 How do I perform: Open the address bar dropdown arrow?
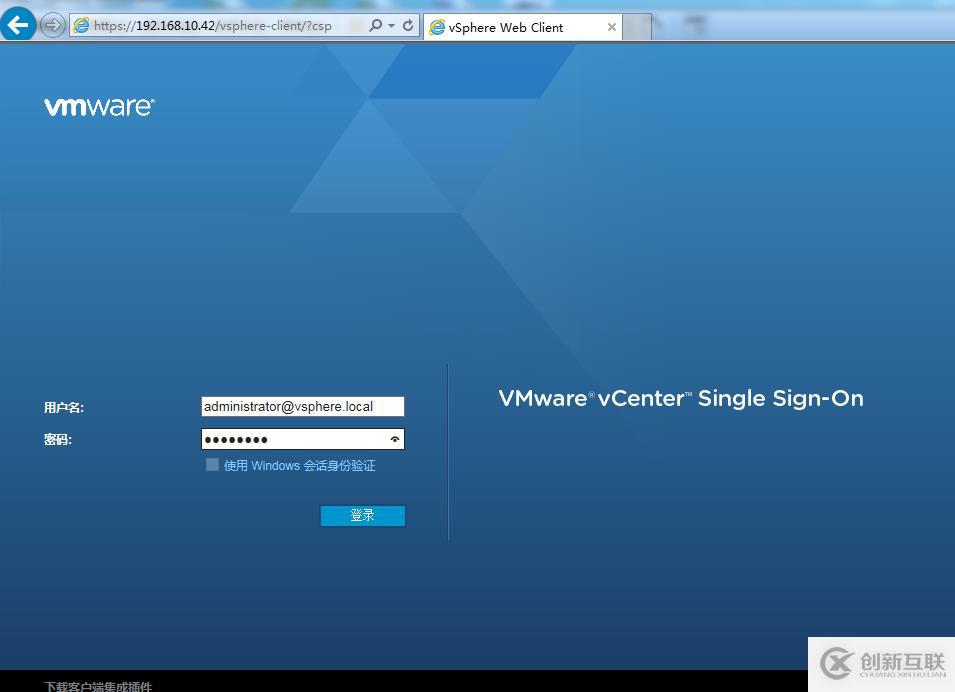coord(391,26)
